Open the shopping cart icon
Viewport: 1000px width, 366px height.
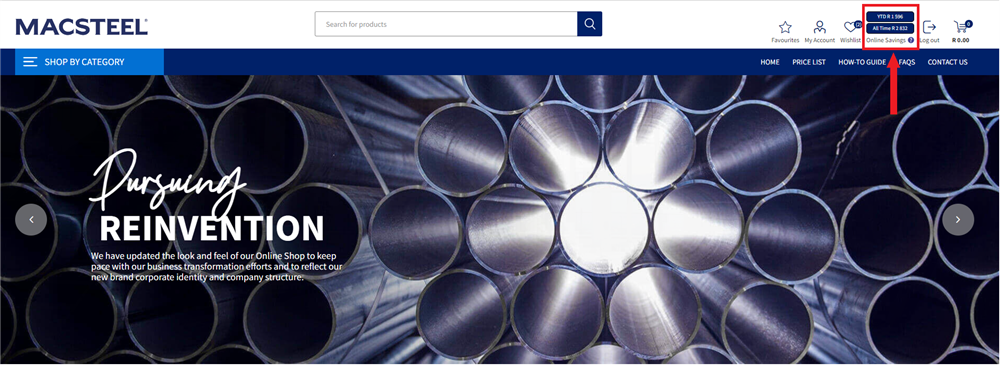(x=961, y=27)
